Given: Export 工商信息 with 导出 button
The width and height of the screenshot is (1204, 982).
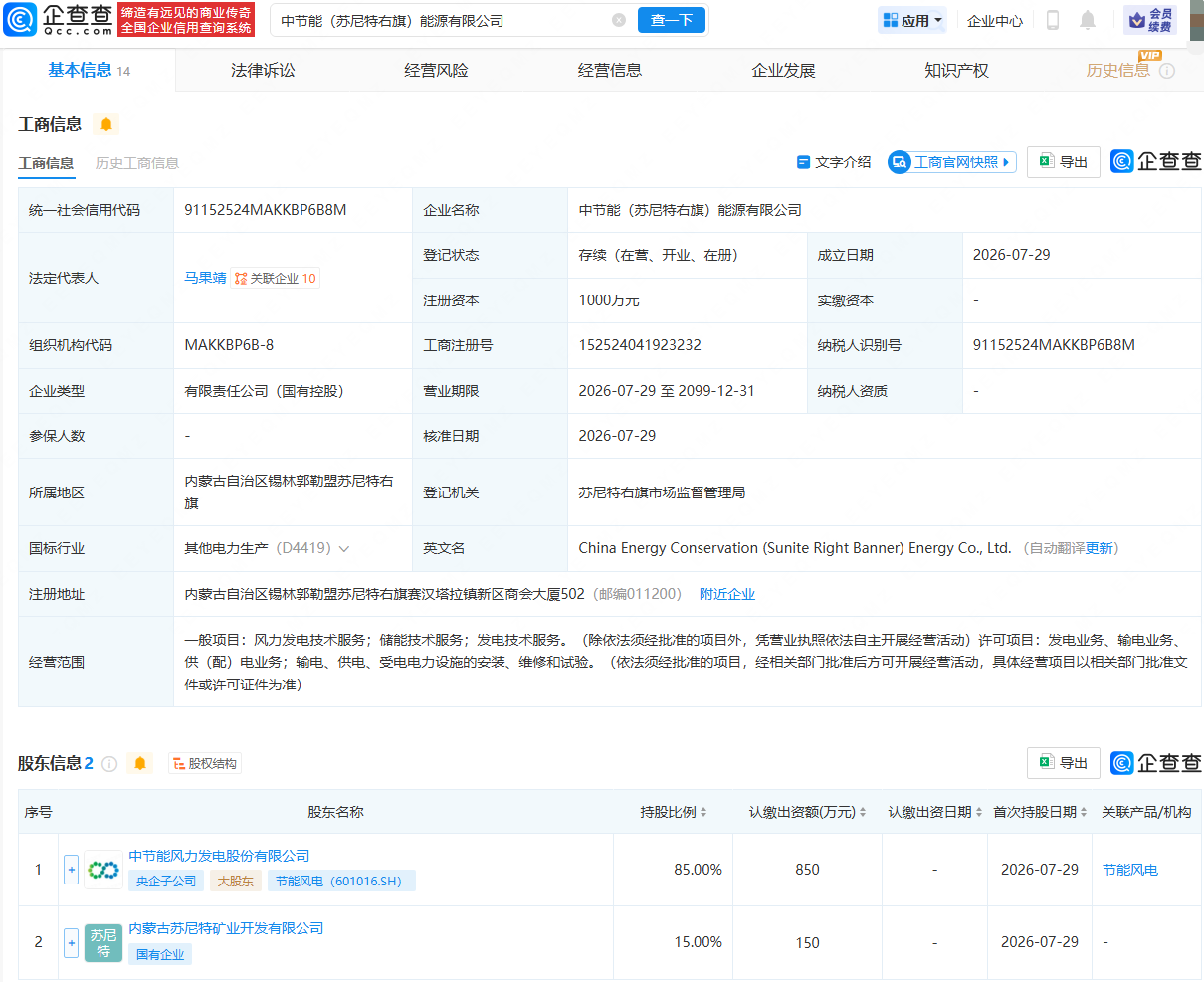Looking at the screenshot, I should click(x=1063, y=162).
